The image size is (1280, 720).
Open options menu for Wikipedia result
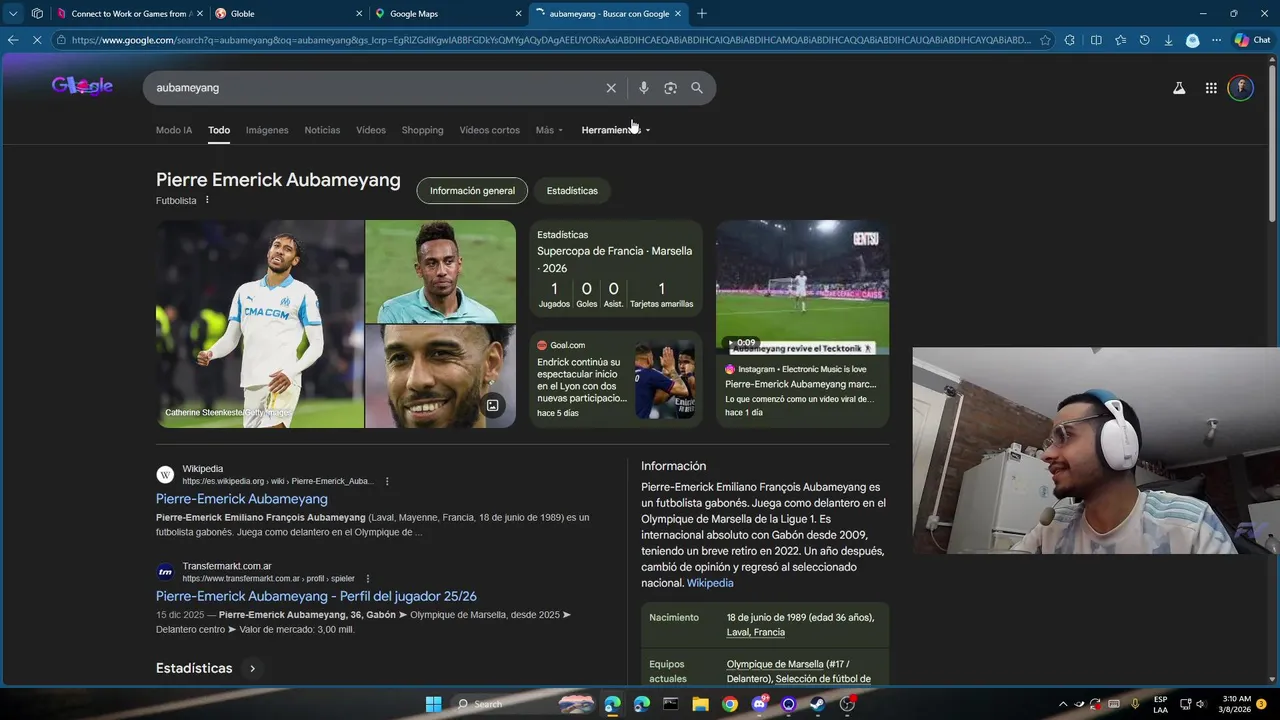(387, 481)
